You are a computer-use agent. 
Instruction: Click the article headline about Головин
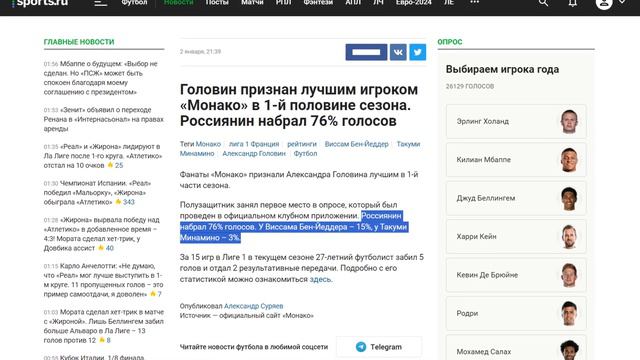[x=299, y=105]
